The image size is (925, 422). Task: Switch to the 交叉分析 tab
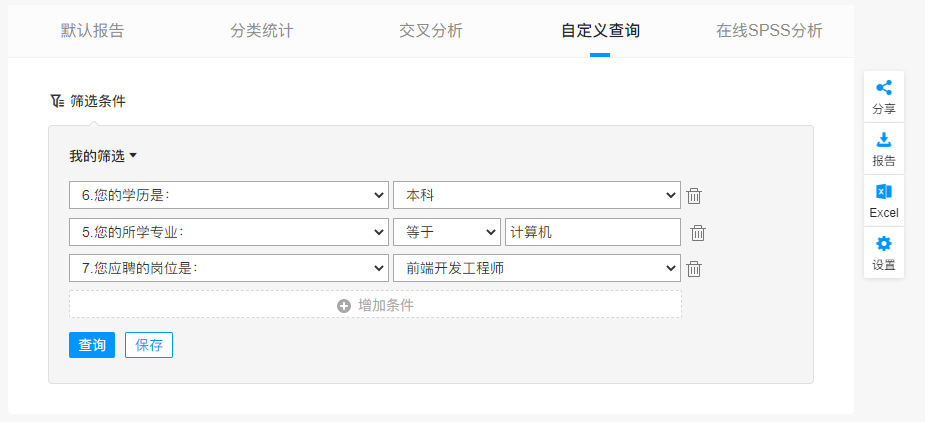point(431,31)
